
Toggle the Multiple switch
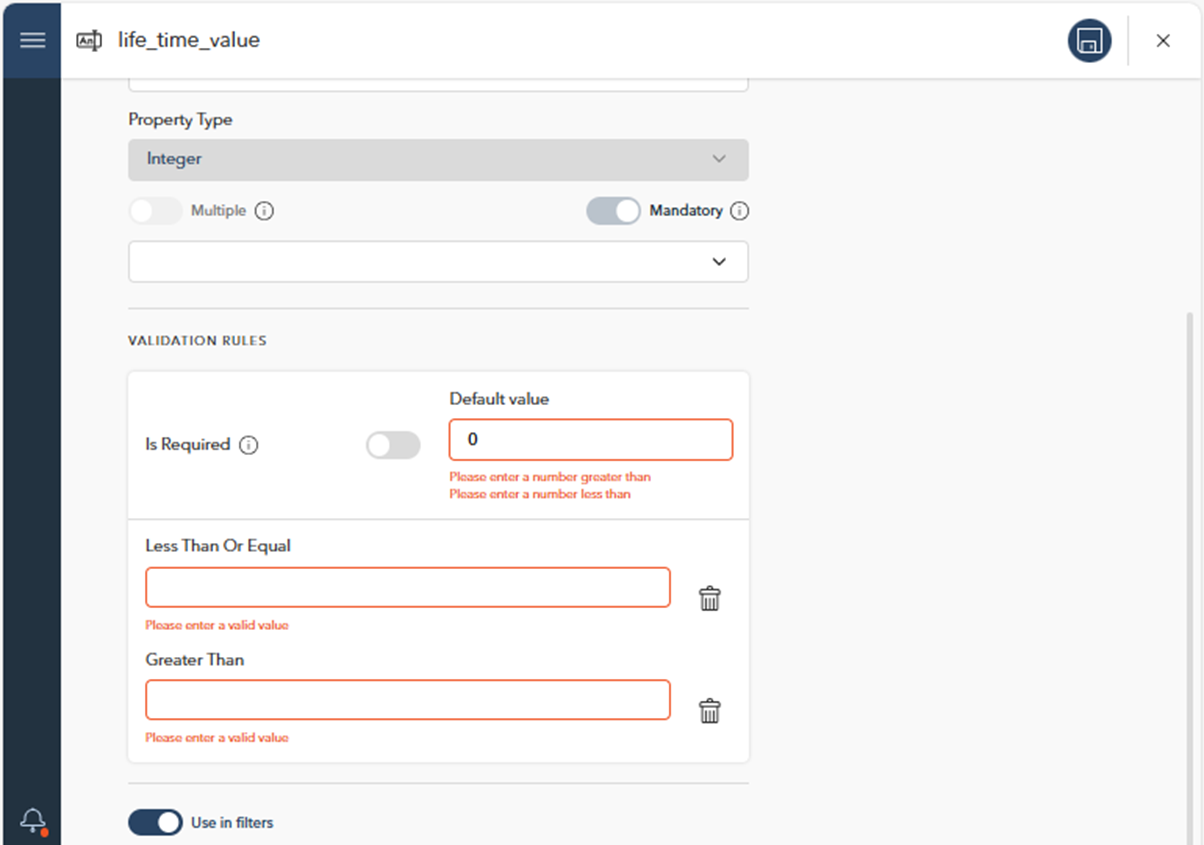(156, 211)
